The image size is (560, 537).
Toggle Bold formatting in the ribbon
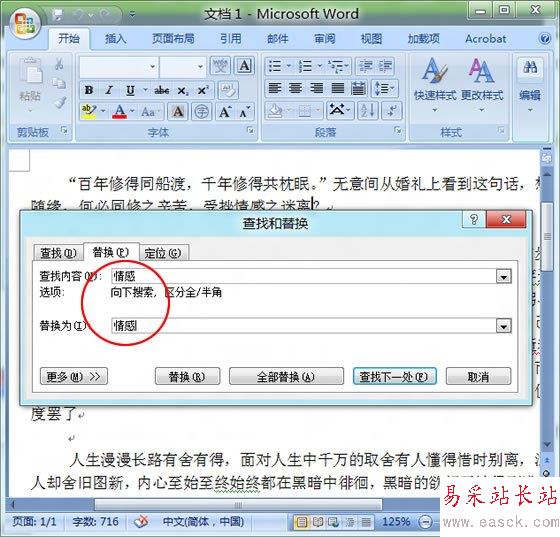pos(89,90)
